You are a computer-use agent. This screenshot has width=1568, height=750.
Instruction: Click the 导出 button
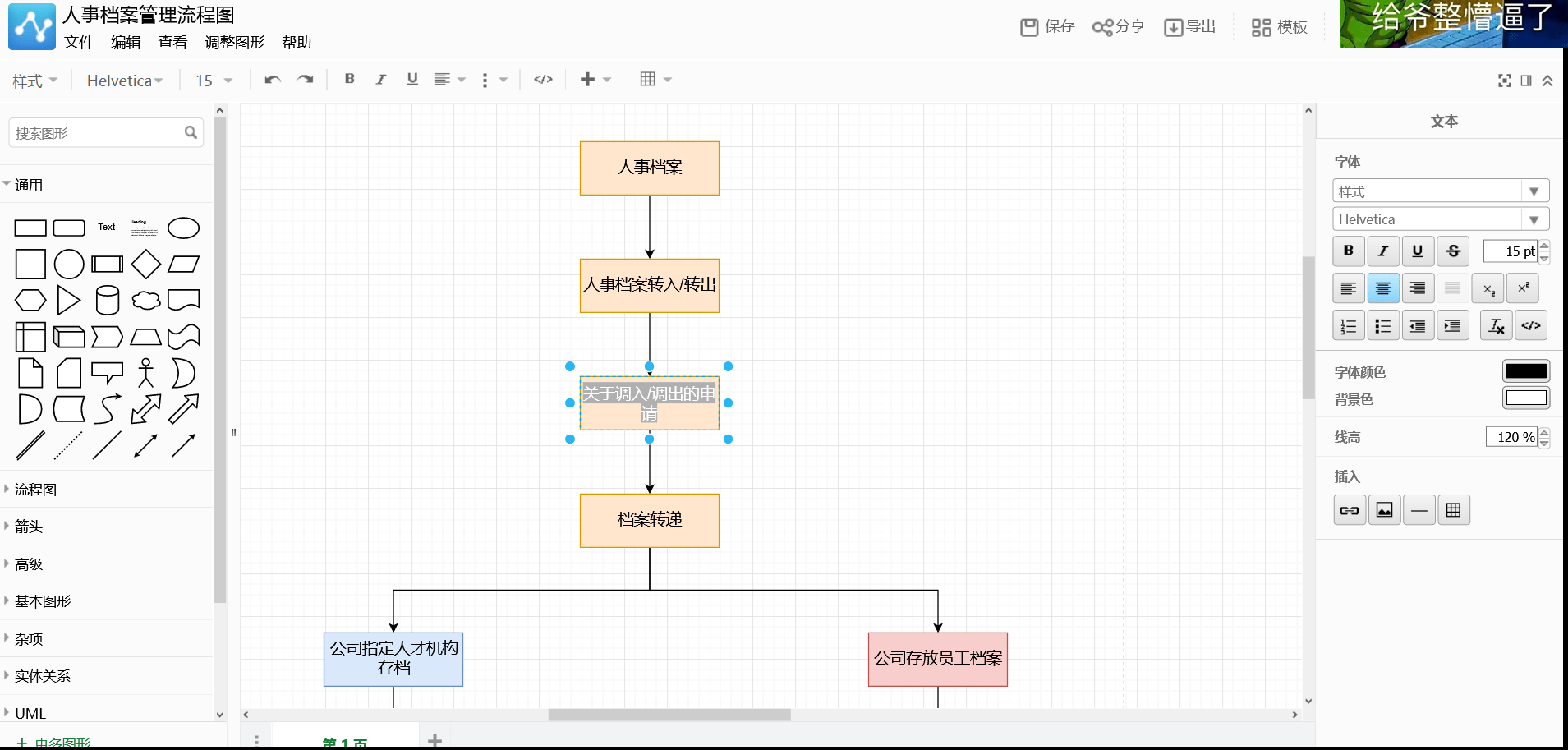point(1189,27)
